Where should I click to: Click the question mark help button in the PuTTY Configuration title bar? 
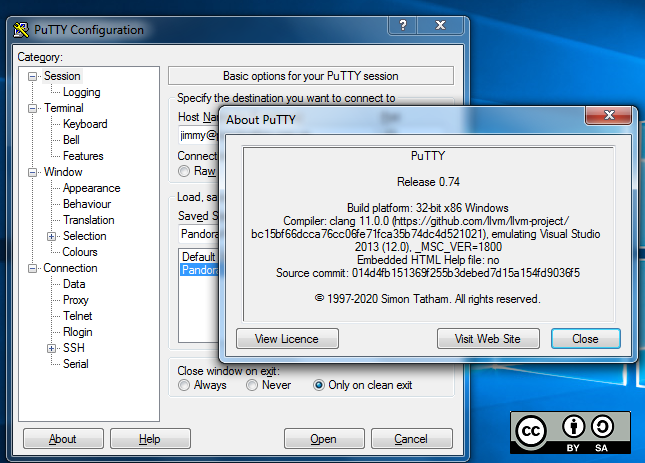click(x=403, y=25)
